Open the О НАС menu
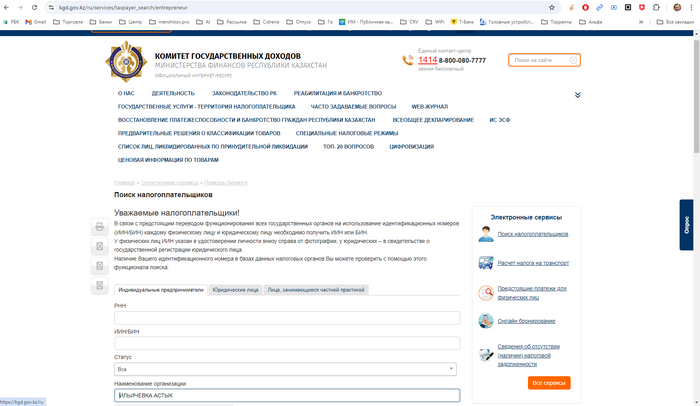 pyautogui.click(x=126, y=93)
